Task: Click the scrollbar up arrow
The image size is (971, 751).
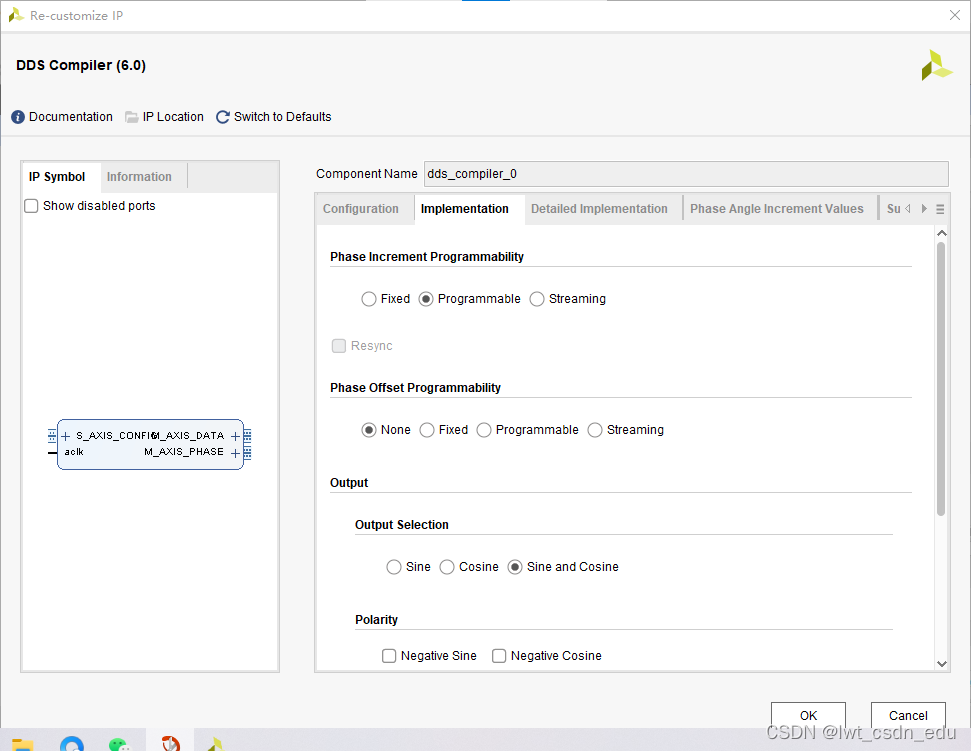Action: click(942, 233)
